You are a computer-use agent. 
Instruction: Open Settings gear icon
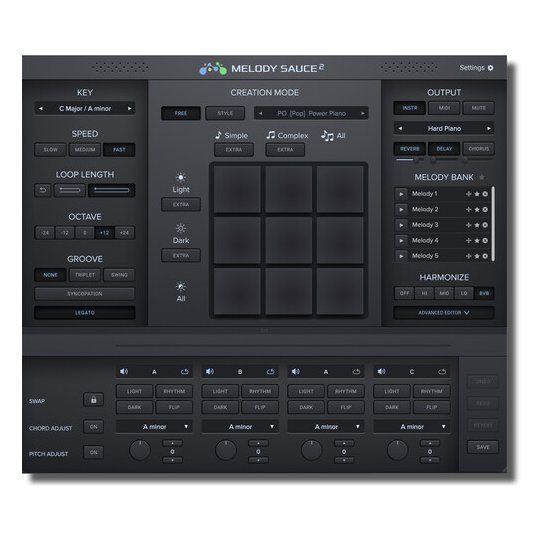[x=490, y=68]
